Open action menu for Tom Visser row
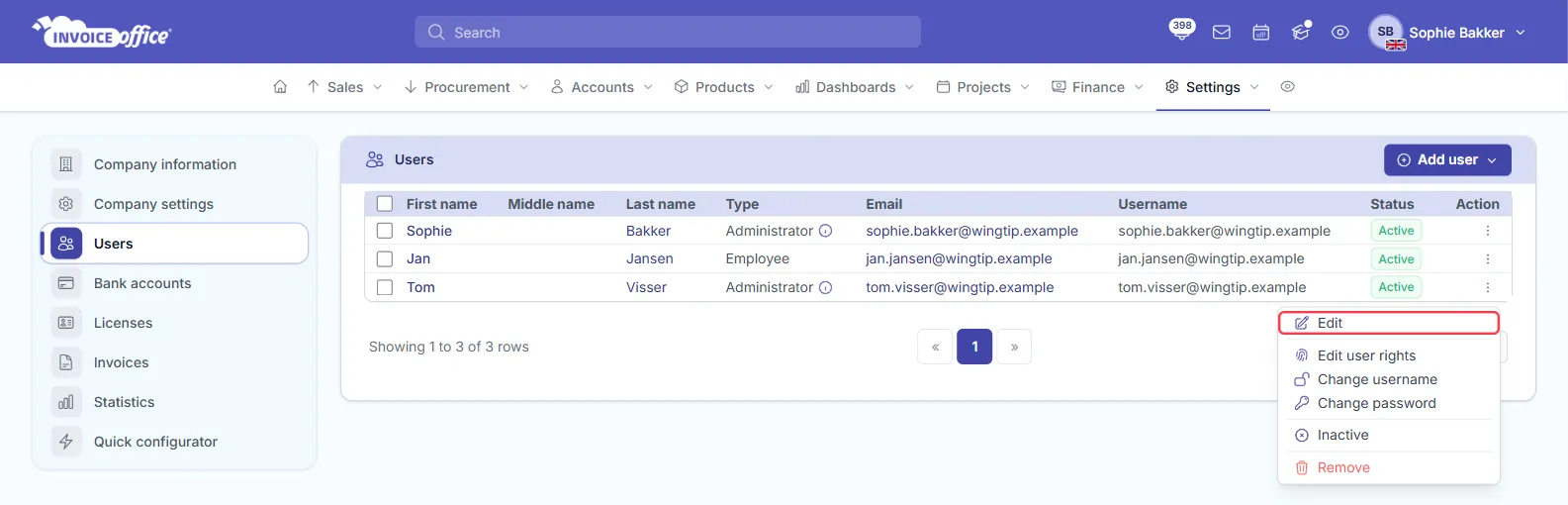The image size is (1568, 505). 1487,287
